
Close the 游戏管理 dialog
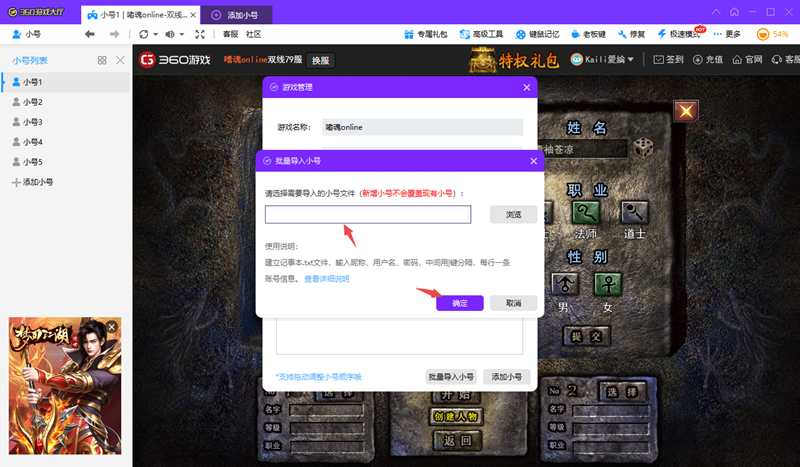[527, 87]
